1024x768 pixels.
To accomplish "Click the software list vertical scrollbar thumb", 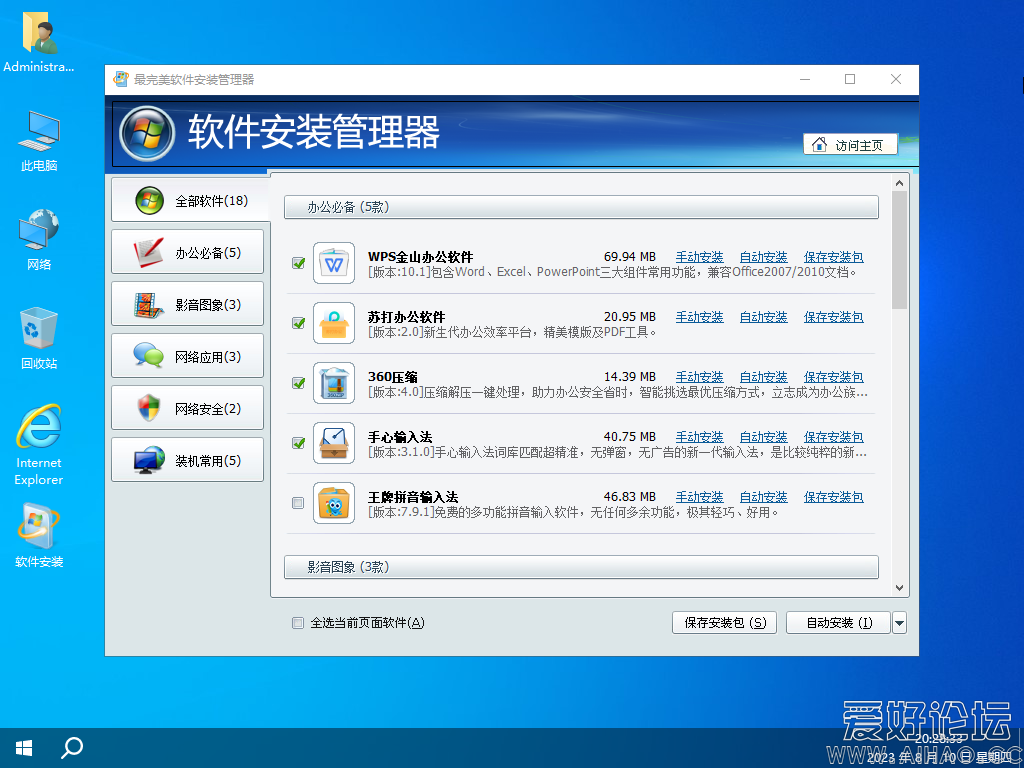I will coord(899,250).
